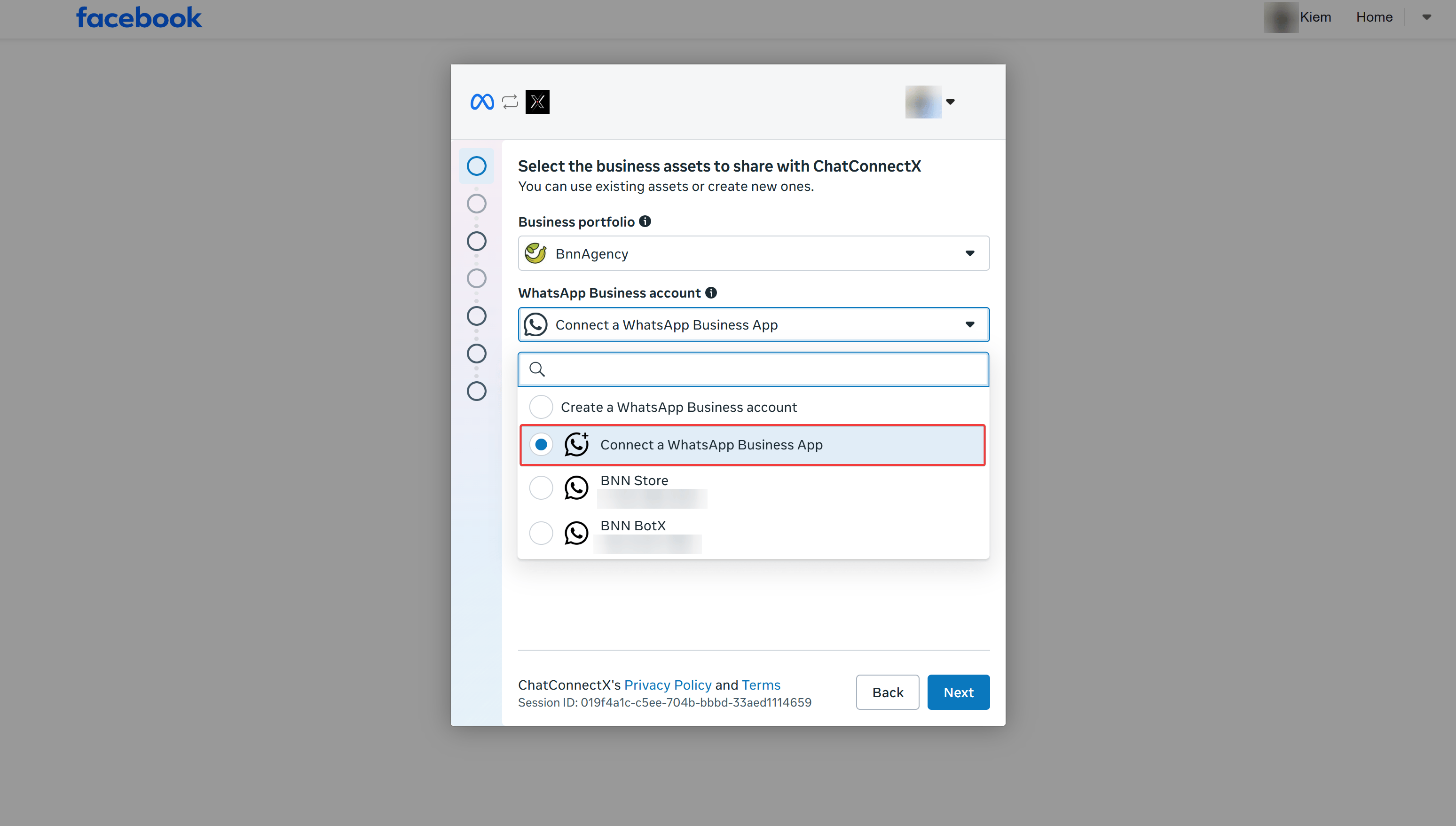Click Kiem profile name in top bar
The width and height of the screenshot is (1456, 826).
1315,17
